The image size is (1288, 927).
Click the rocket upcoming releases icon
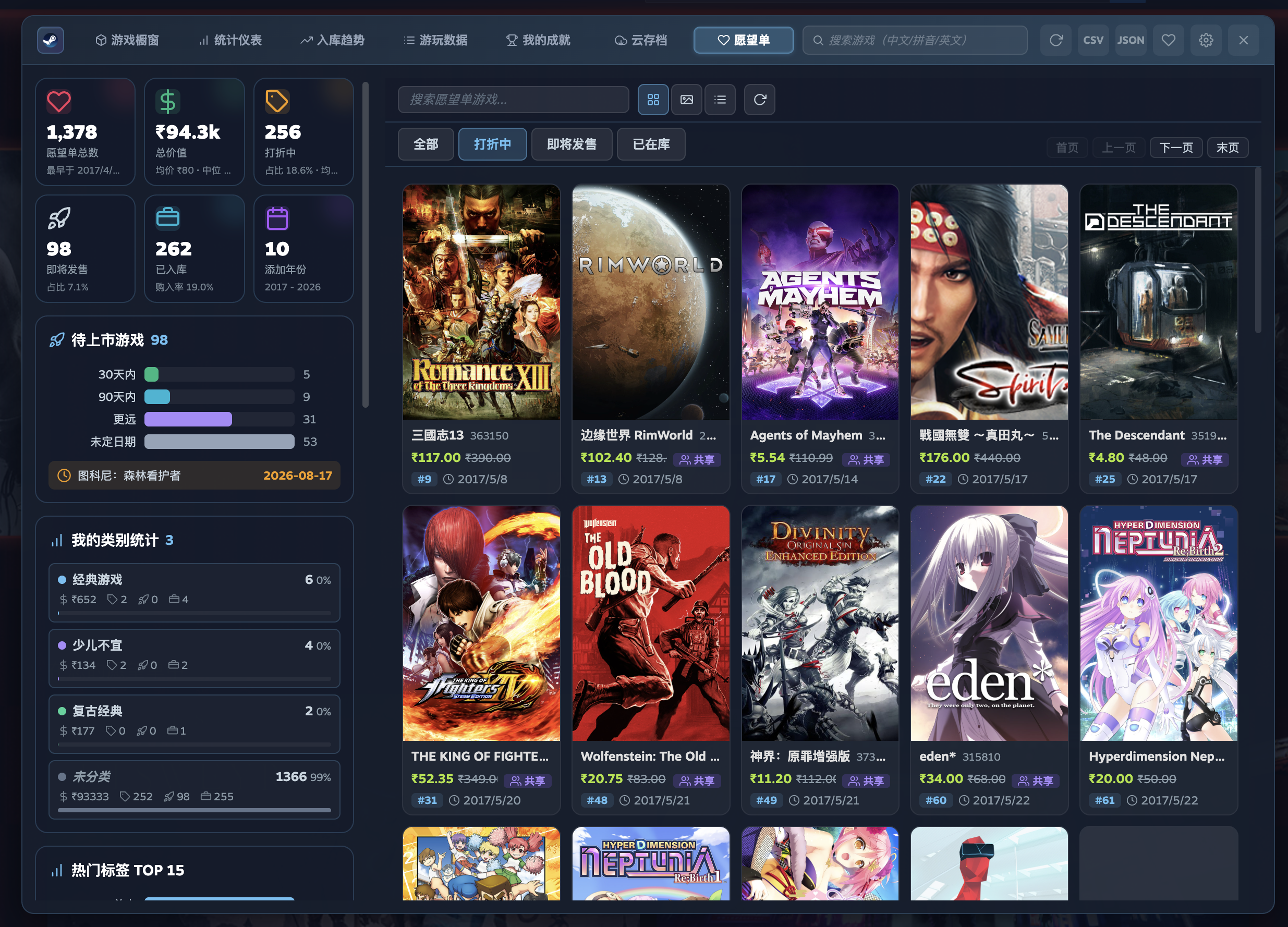(x=58, y=218)
